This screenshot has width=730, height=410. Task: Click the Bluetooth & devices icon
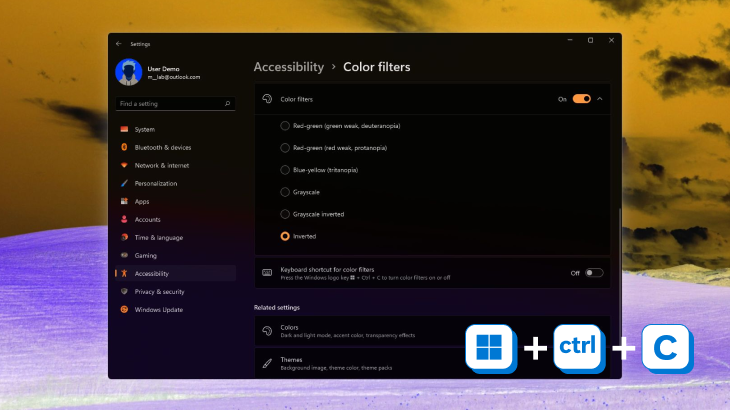pos(124,147)
